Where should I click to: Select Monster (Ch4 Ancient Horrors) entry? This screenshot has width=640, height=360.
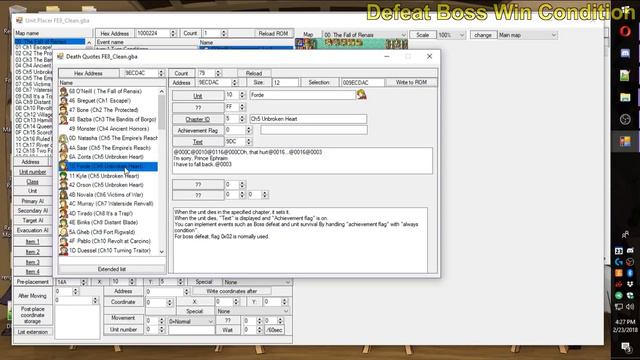pyautogui.click(x=109, y=129)
